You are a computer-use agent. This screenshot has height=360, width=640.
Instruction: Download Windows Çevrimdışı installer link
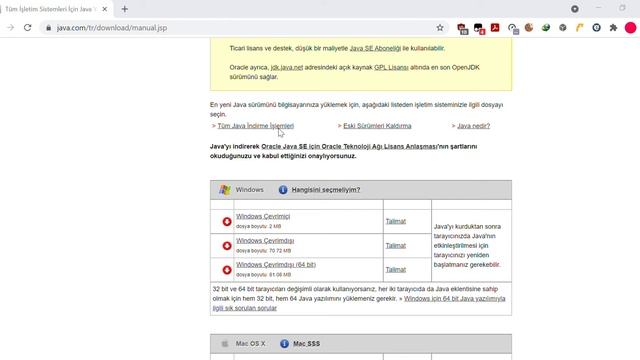(x=265, y=240)
